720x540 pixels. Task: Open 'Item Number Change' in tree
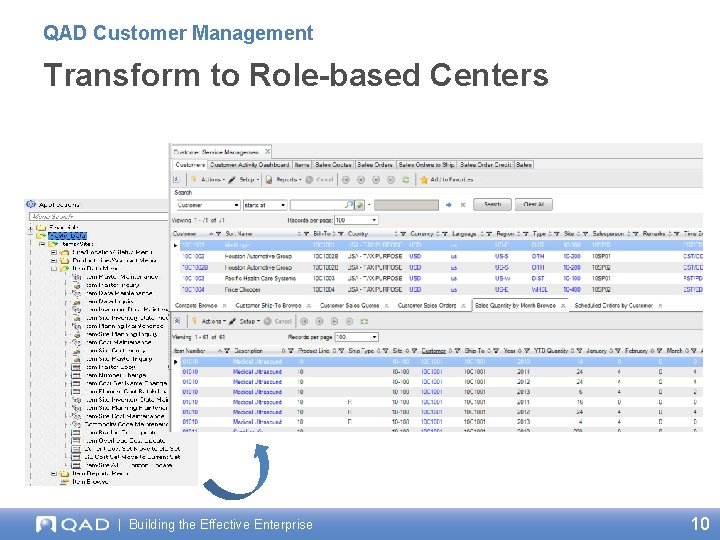(116, 375)
